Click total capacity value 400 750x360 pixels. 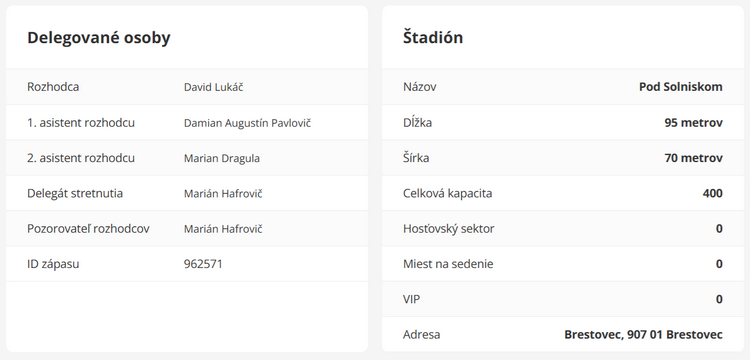(x=713, y=194)
